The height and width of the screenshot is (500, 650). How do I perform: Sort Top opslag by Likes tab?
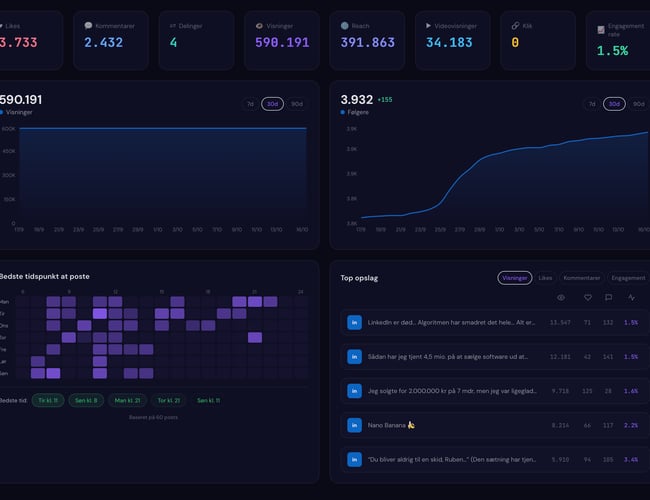[x=545, y=278]
